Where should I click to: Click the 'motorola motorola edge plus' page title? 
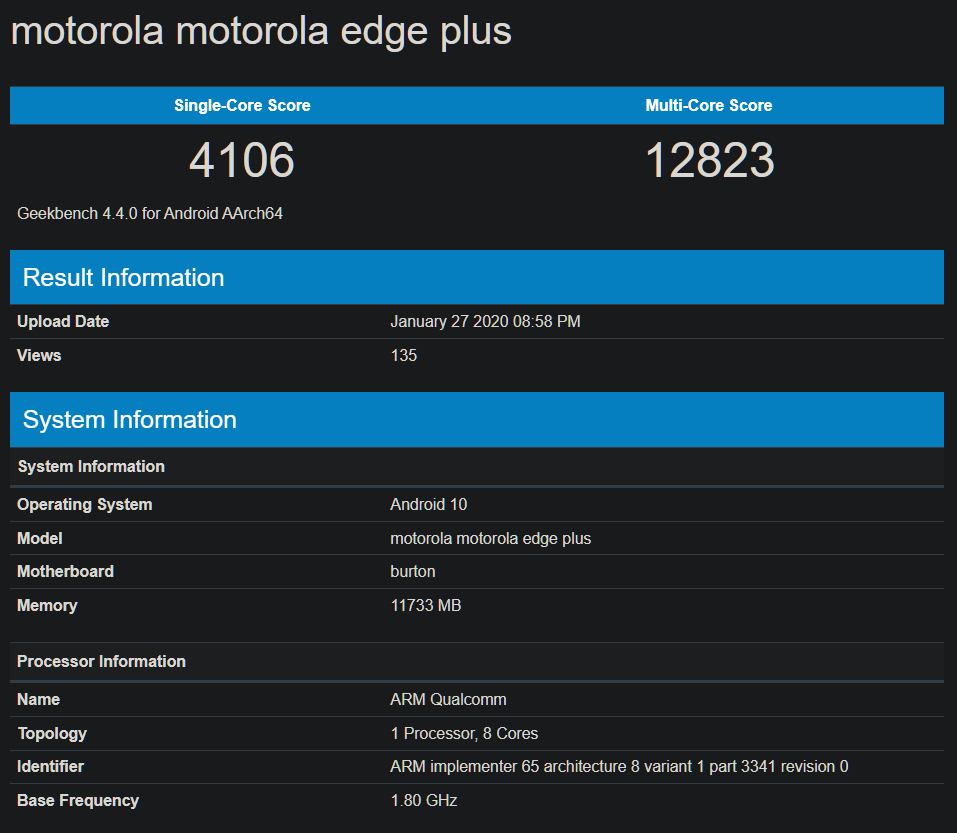(x=261, y=32)
